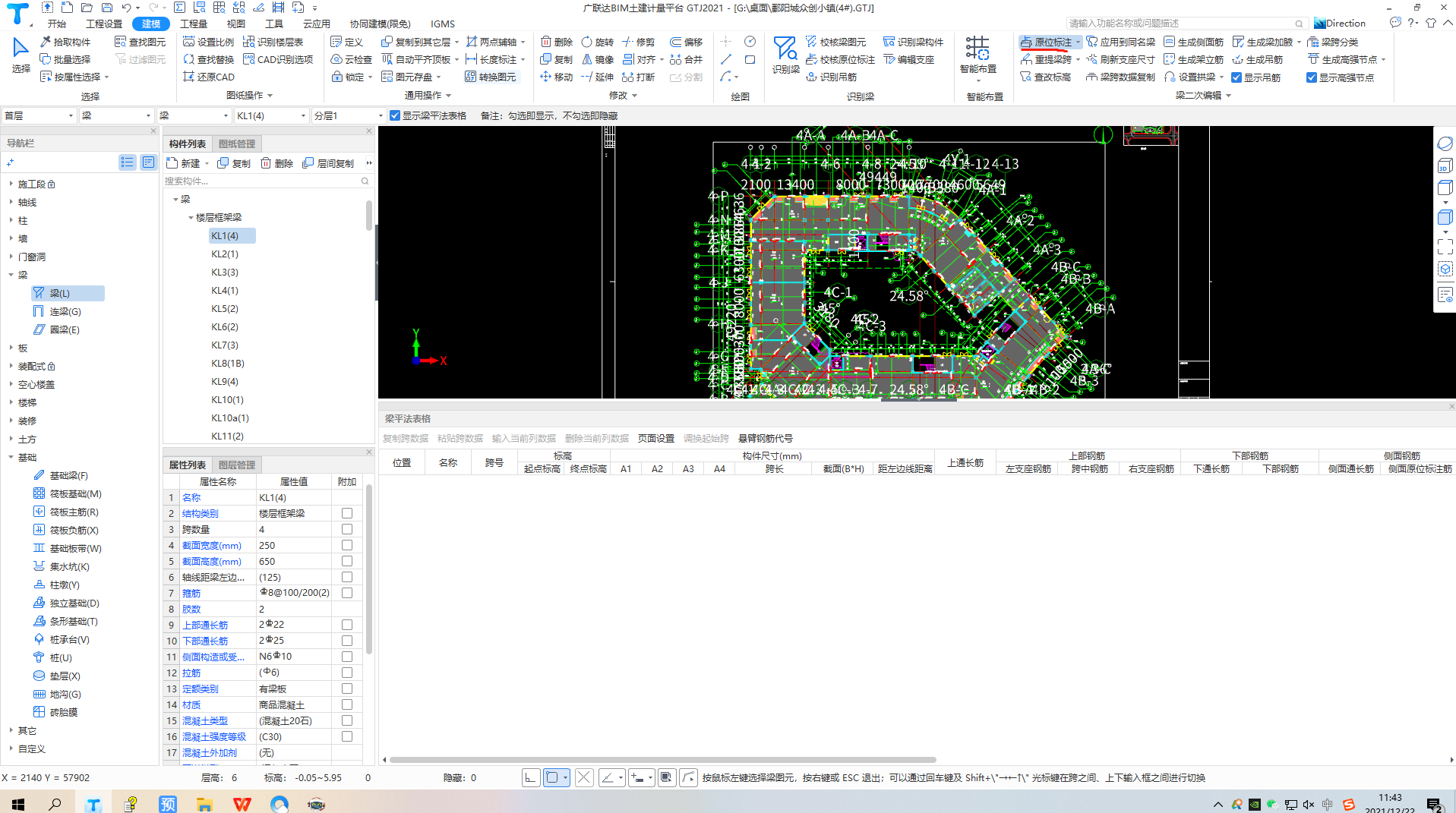
Task: Check 附加 box for 结构类别 row
Action: [x=347, y=513]
